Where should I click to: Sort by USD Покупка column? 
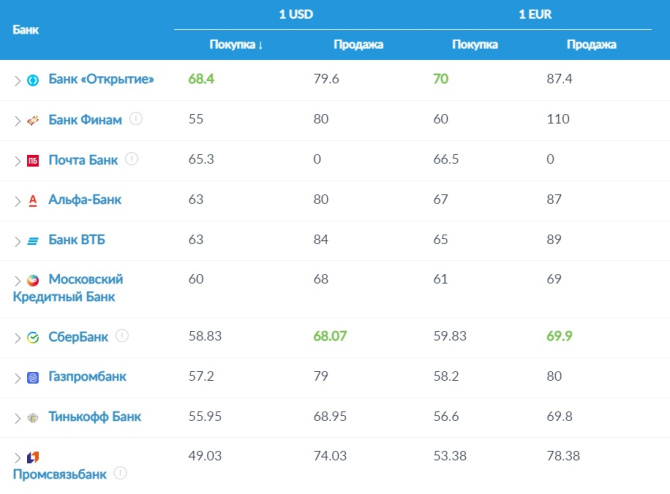pyautogui.click(x=236, y=44)
